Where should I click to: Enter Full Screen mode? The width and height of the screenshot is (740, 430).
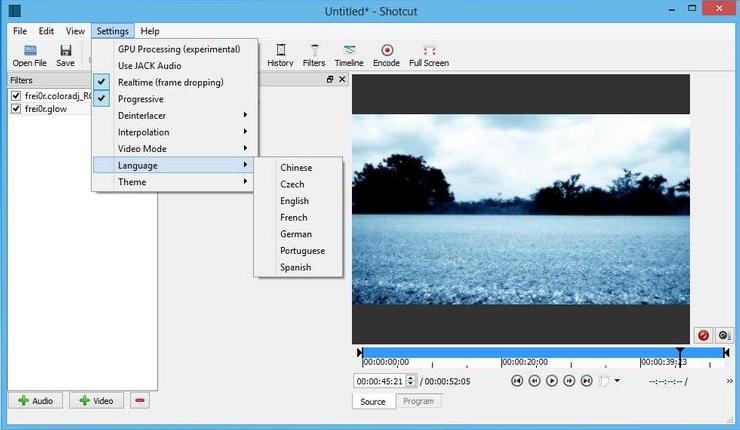(429, 55)
